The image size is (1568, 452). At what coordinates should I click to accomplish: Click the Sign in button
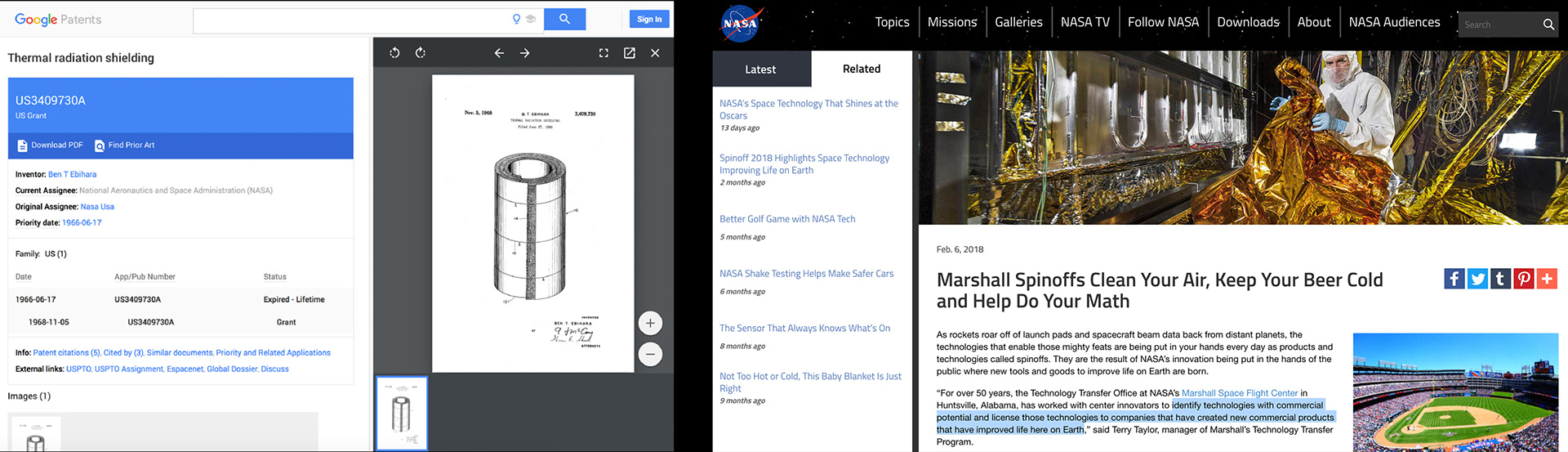click(x=649, y=19)
